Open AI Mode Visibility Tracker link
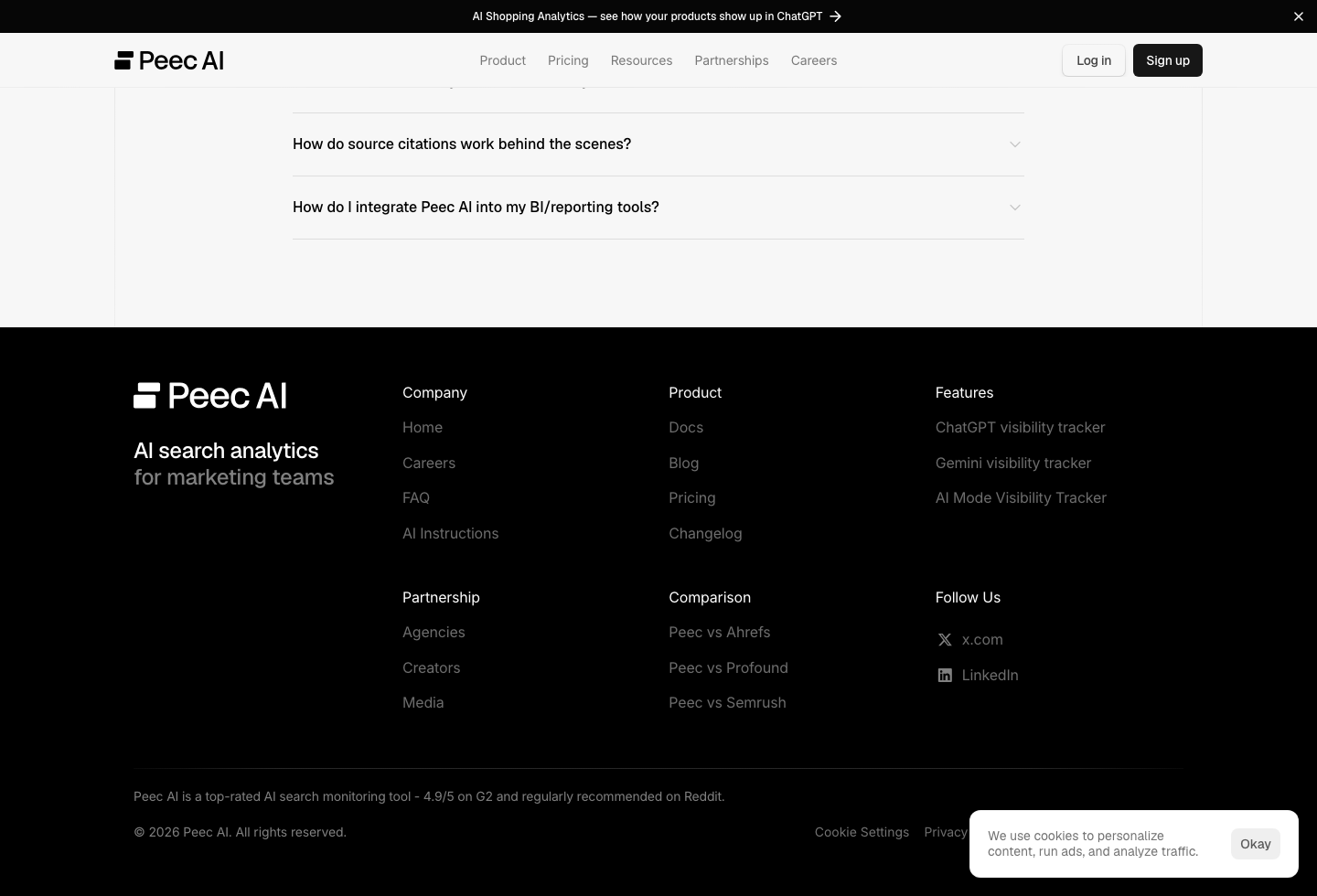This screenshot has width=1317, height=896. pyautogui.click(x=1021, y=498)
